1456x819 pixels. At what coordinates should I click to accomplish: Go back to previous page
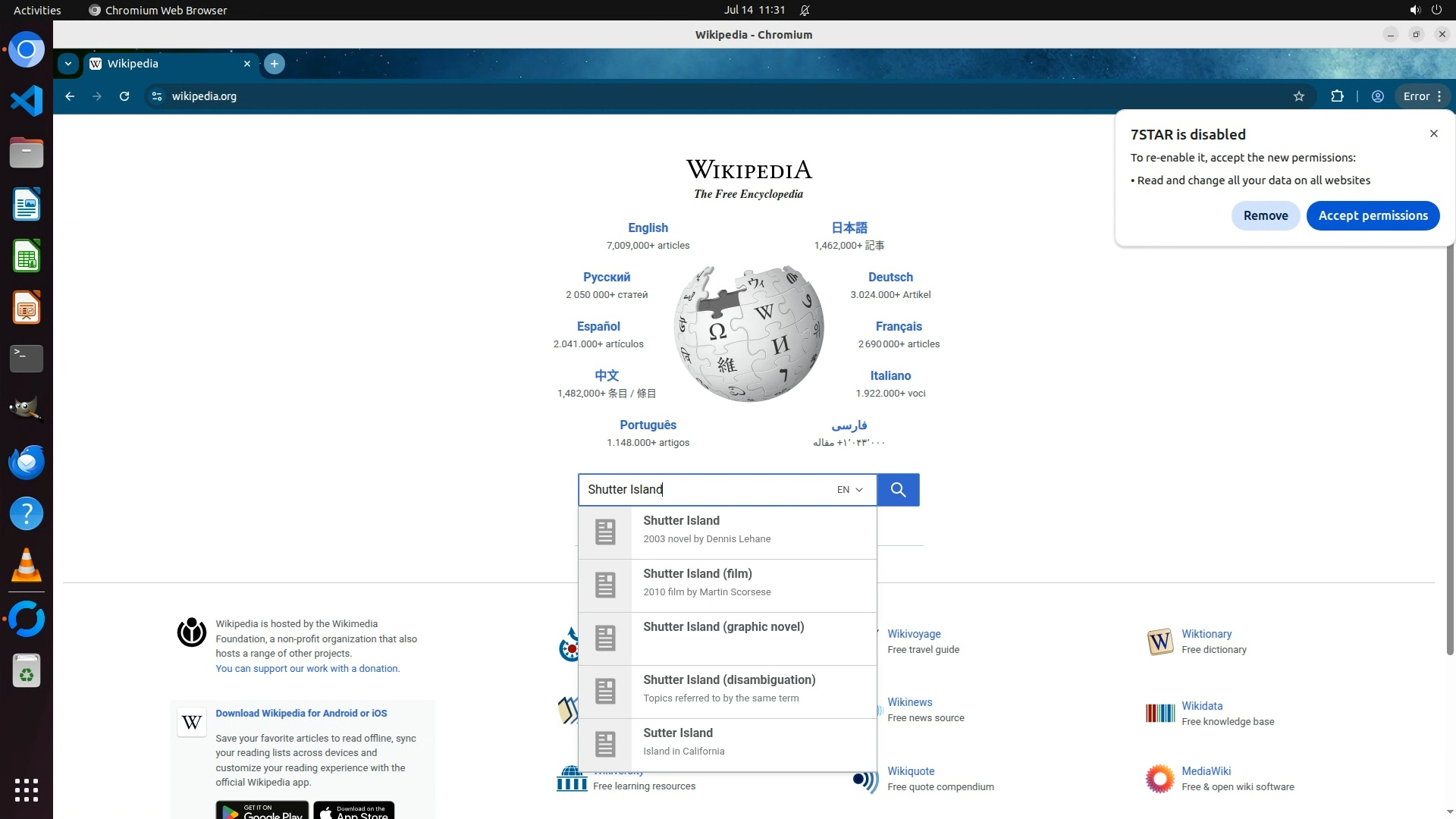[70, 96]
